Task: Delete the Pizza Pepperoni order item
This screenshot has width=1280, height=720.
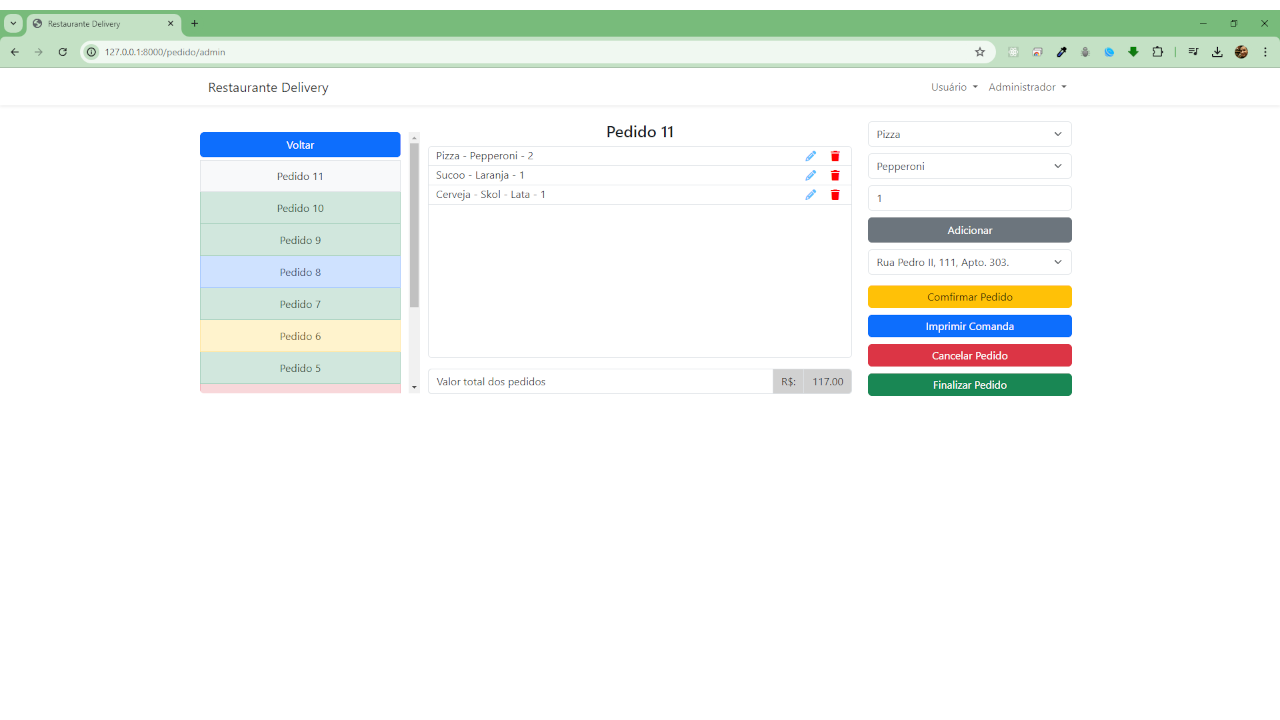Action: [x=835, y=156]
